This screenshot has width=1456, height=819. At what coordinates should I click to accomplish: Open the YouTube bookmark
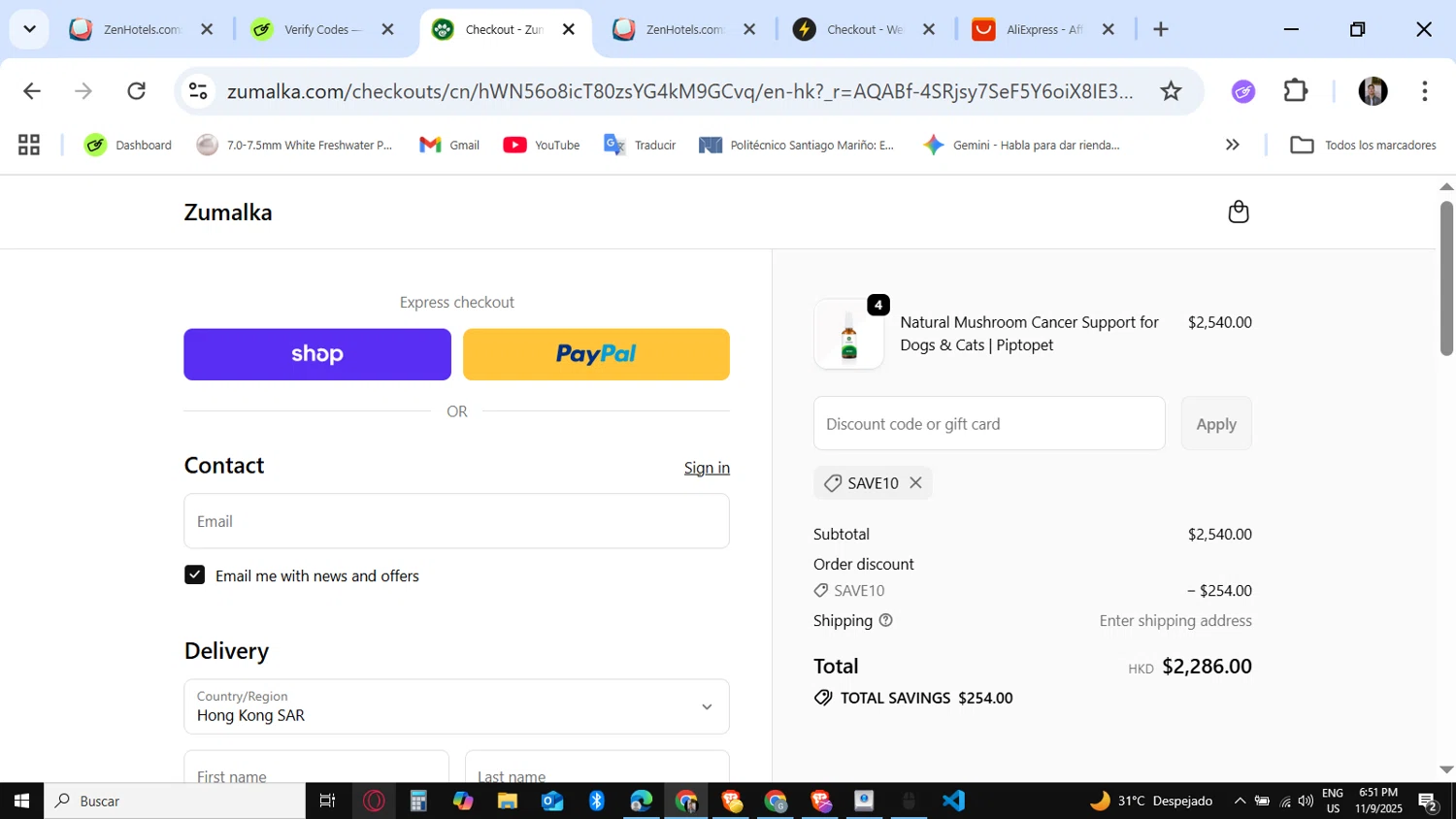pos(542,145)
